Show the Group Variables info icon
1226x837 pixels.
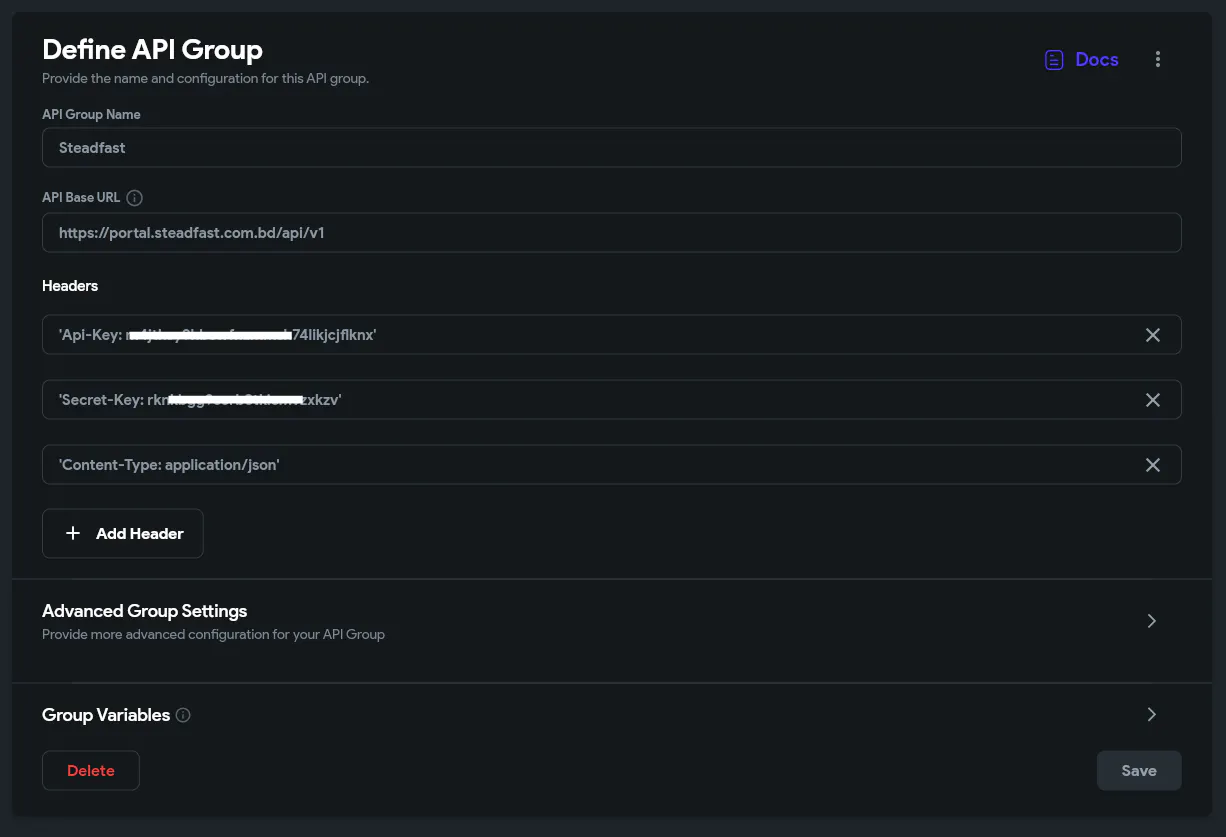click(x=183, y=715)
